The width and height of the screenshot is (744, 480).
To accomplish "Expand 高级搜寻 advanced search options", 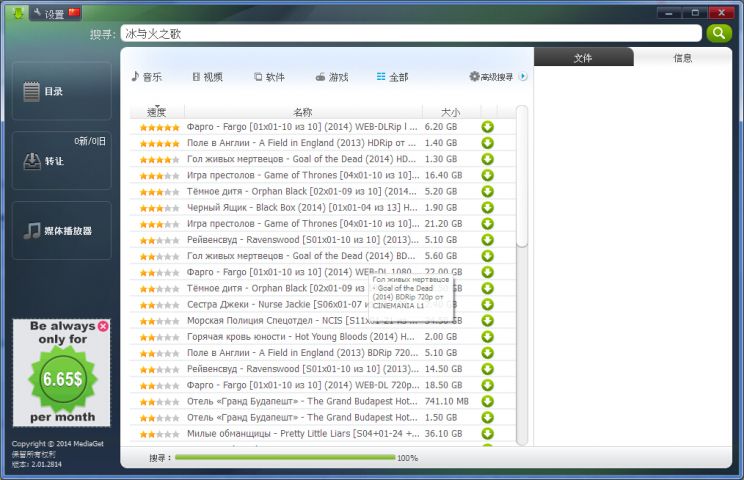I will tap(497, 77).
